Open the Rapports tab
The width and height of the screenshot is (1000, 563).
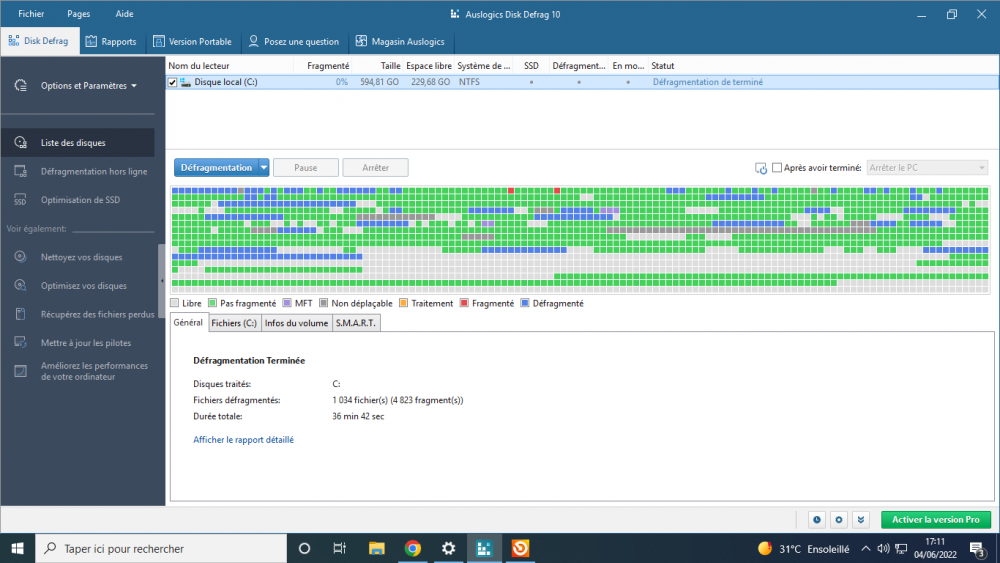click(111, 42)
